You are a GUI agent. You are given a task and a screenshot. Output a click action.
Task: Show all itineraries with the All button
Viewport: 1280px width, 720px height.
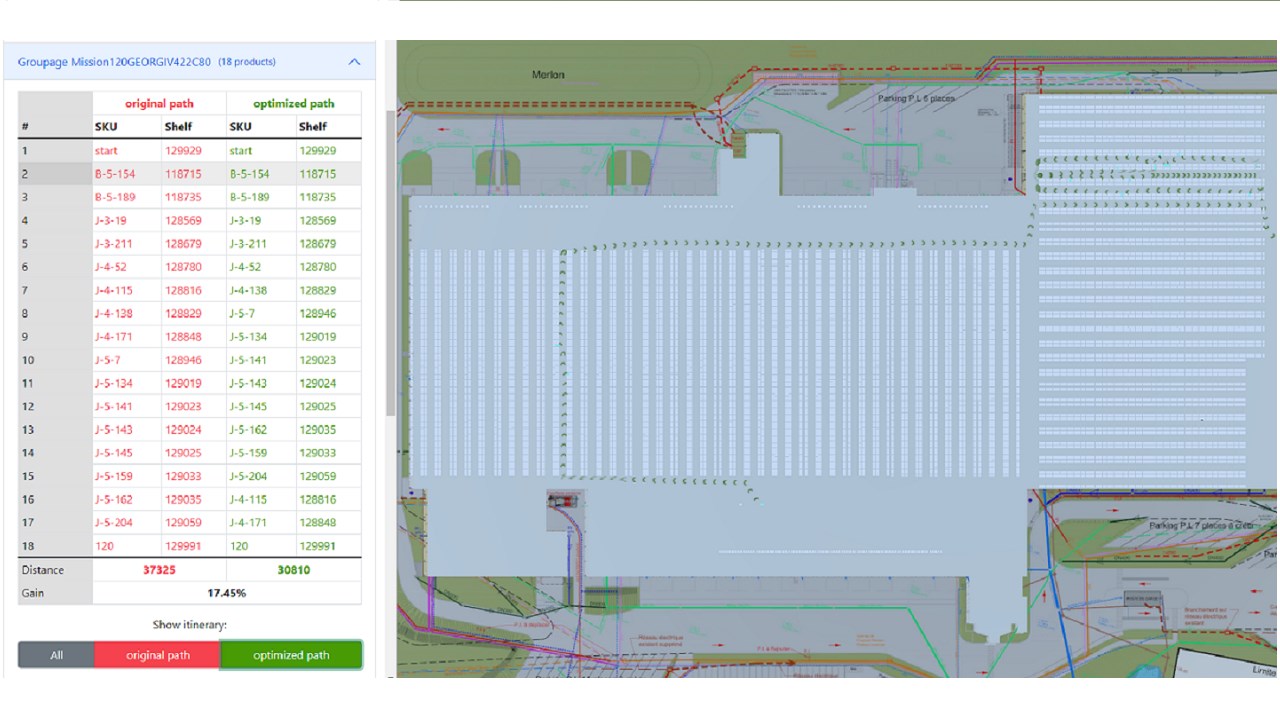[x=56, y=655]
